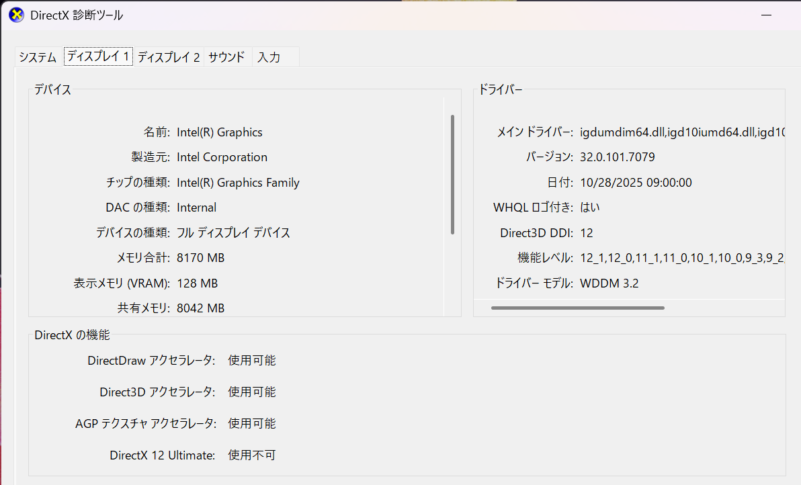The height and width of the screenshot is (485, 801).
Task: Click the 機能レベル: label
Action: (x=545, y=258)
